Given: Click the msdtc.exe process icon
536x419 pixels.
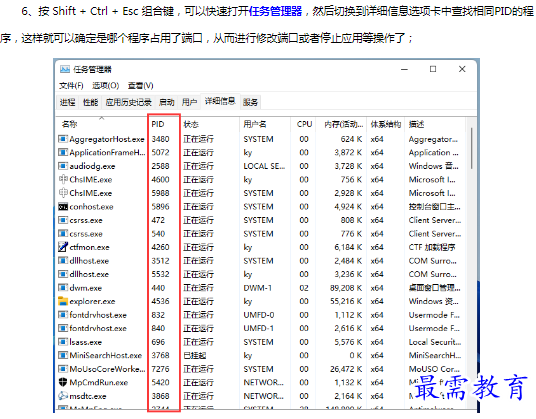Looking at the screenshot, I should click(x=63, y=396).
